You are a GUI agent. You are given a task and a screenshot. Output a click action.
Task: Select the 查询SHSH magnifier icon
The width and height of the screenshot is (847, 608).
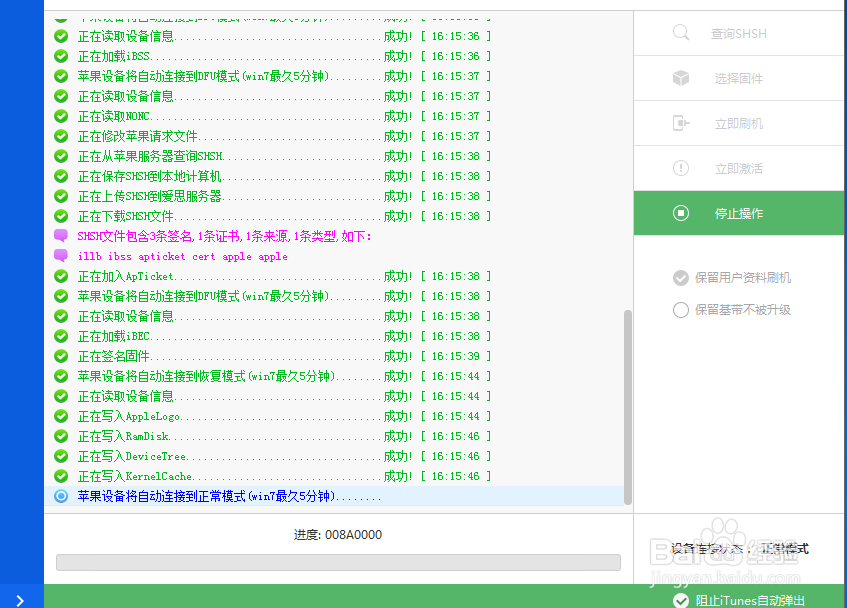[681, 32]
